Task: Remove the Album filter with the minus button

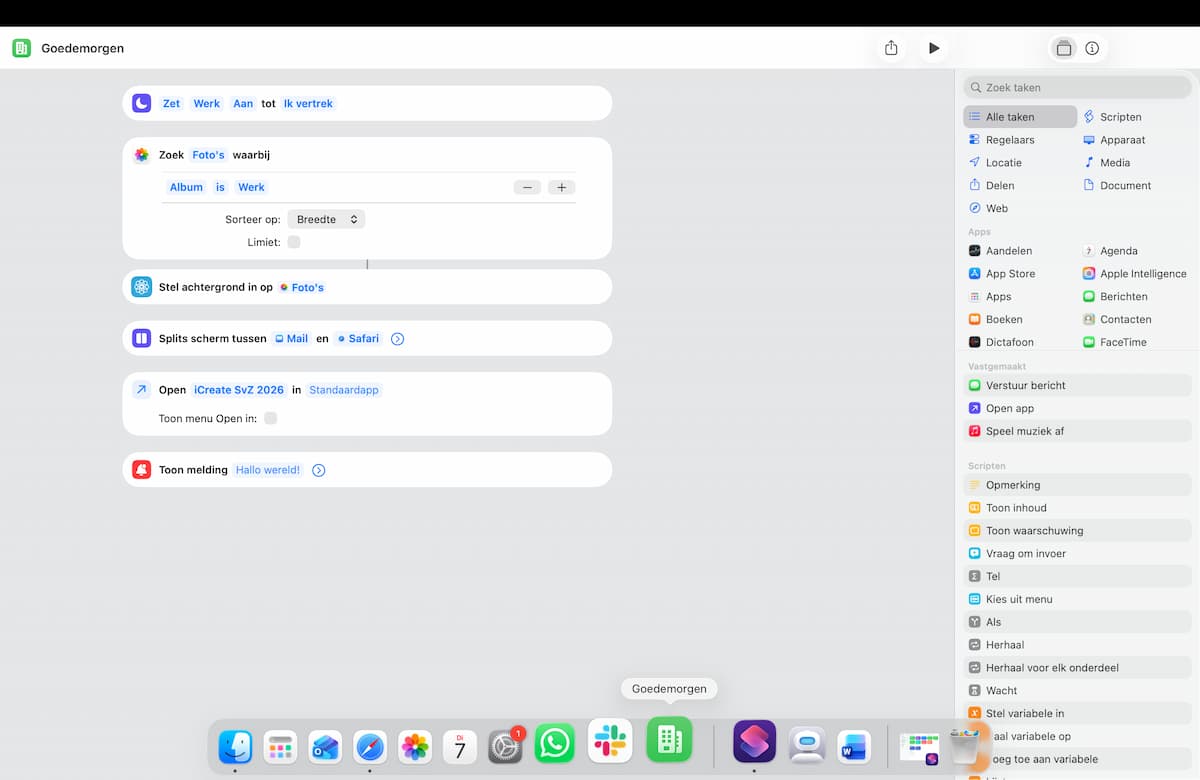Action: 527,187
